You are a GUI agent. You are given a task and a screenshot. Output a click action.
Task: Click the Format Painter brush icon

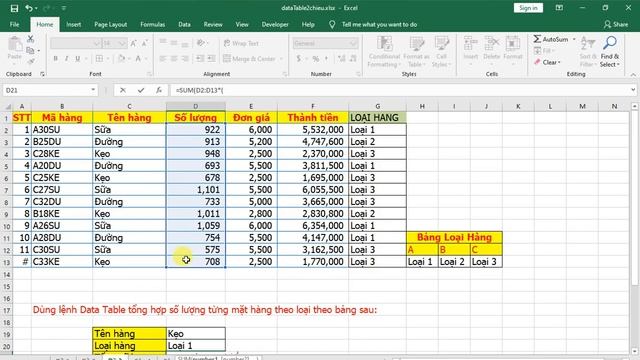pos(31,61)
